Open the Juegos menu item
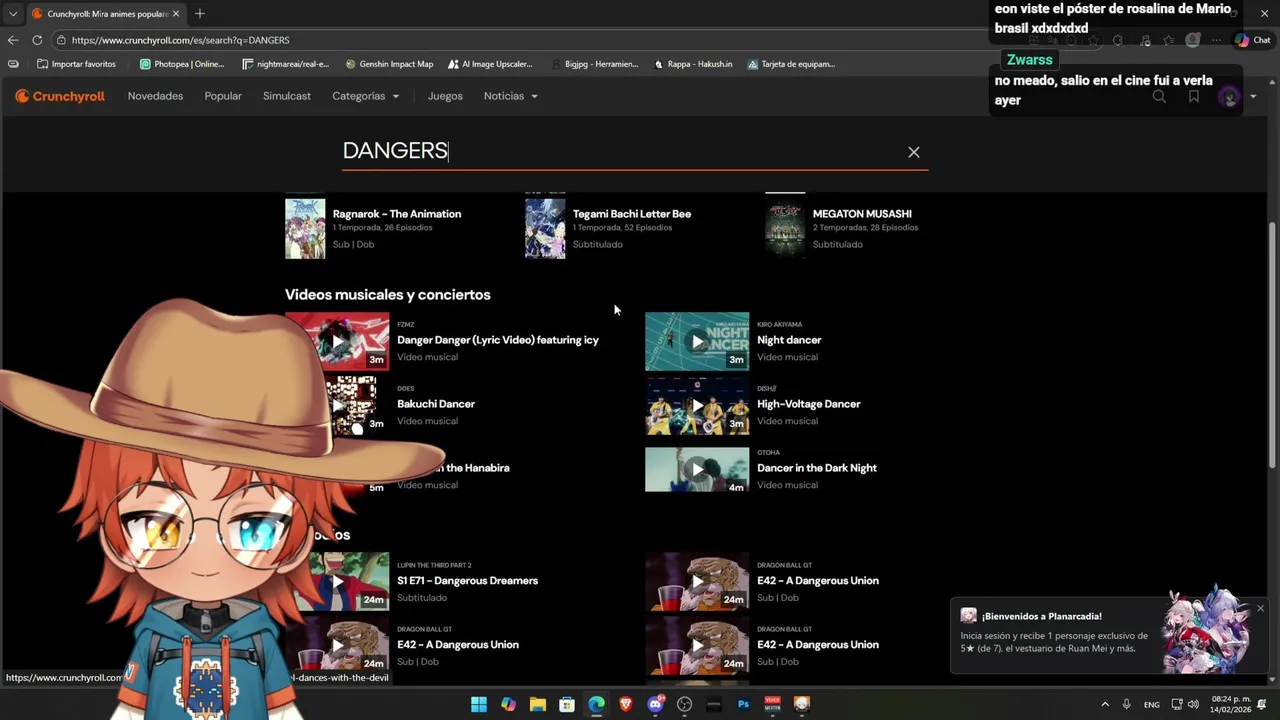This screenshot has height=720, width=1280. click(445, 96)
